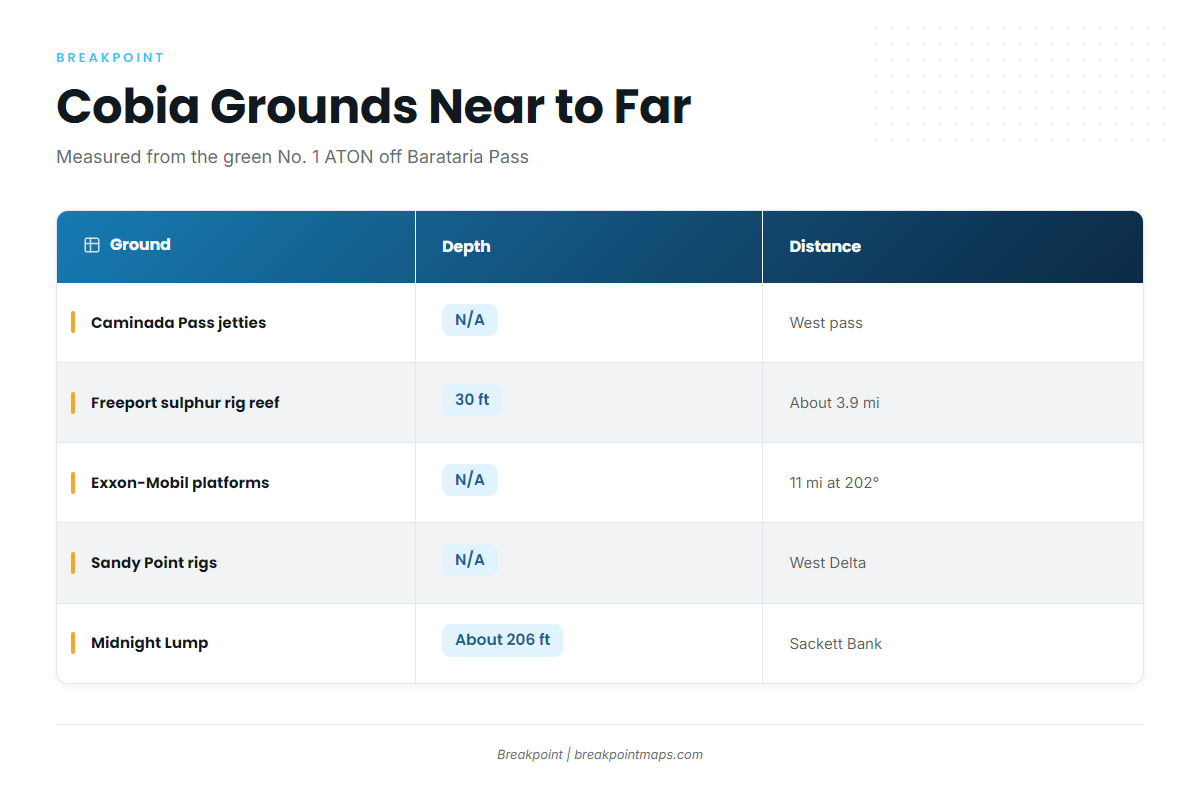Screen dimensions: 1200x789
Task: Select the About 206 ft depth badge
Action: coord(503,640)
